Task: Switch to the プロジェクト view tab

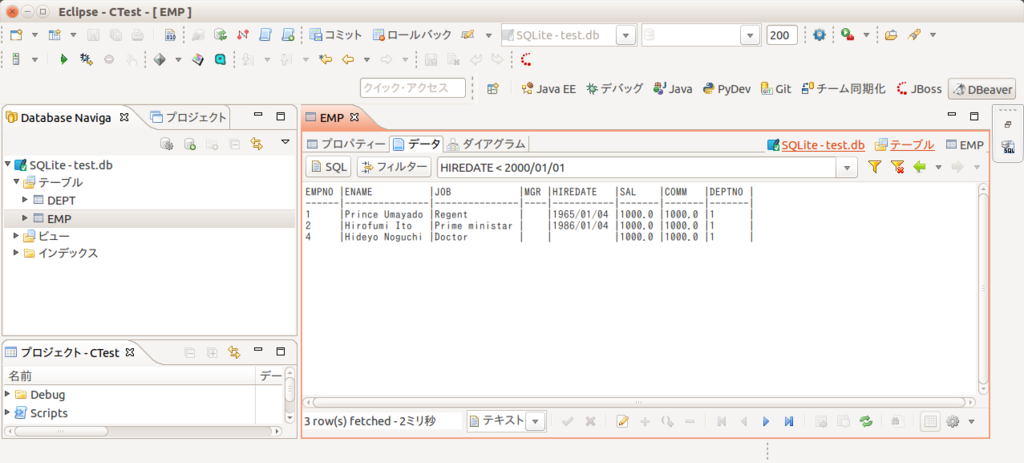Action: [x=188, y=118]
